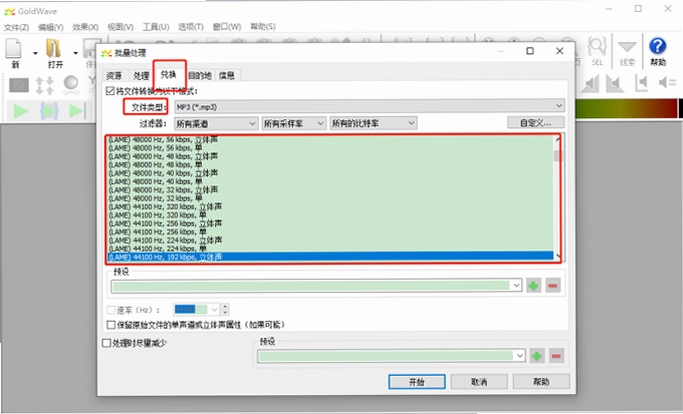Toggle the 处理时尽量减少 checkbox
Viewport: 683px width, 414px height.
click(106, 343)
